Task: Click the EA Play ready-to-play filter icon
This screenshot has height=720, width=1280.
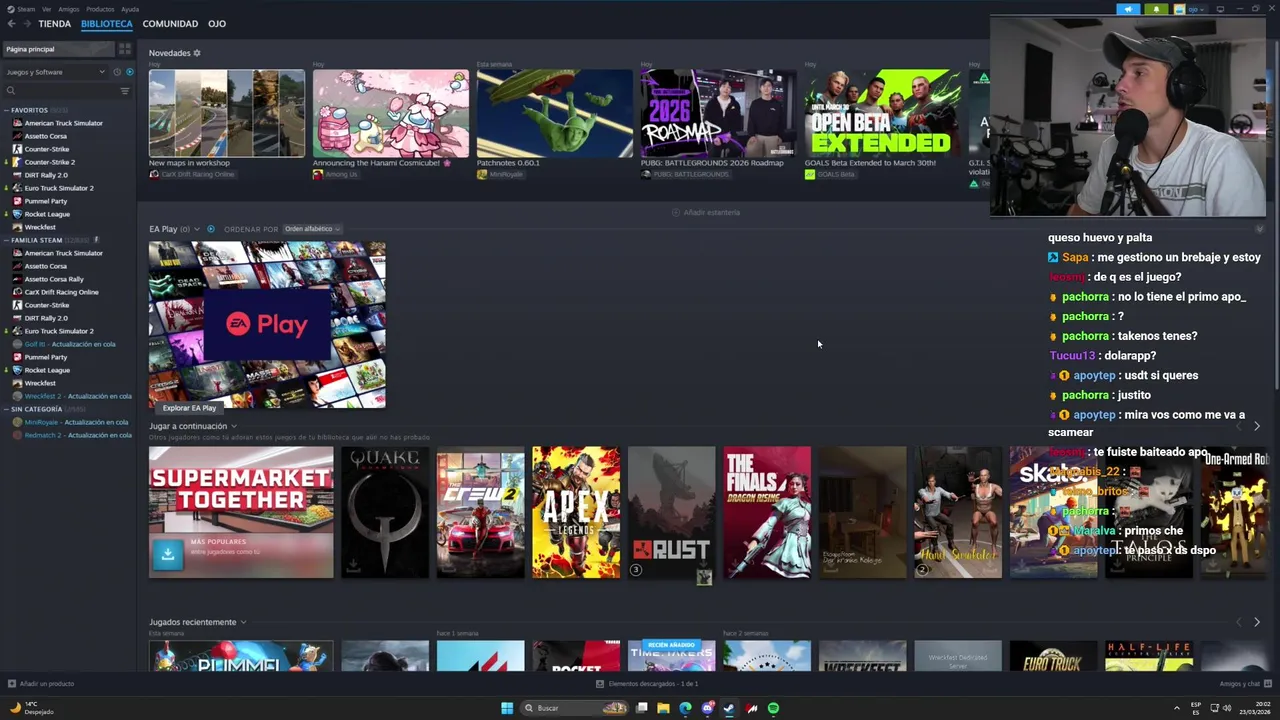Action: click(210, 229)
